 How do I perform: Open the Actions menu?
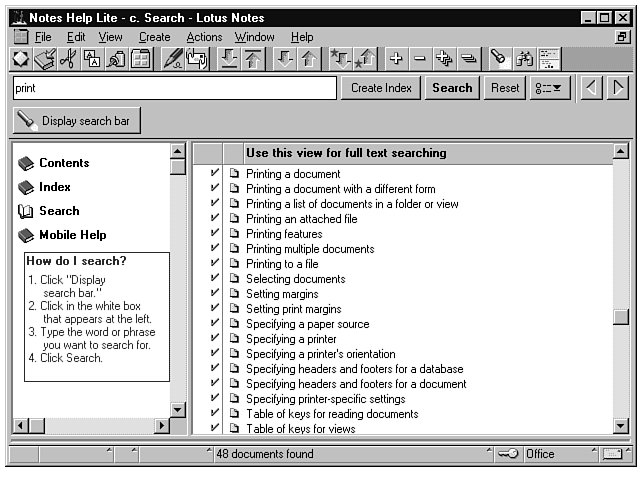click(x=204, y=37)
